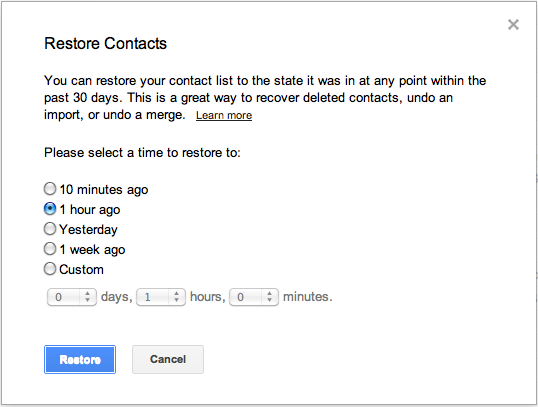Choose the Yesterday radio option
Viewport: 538px width, 407px height.
pyautogui.click(x=50, y=229)
